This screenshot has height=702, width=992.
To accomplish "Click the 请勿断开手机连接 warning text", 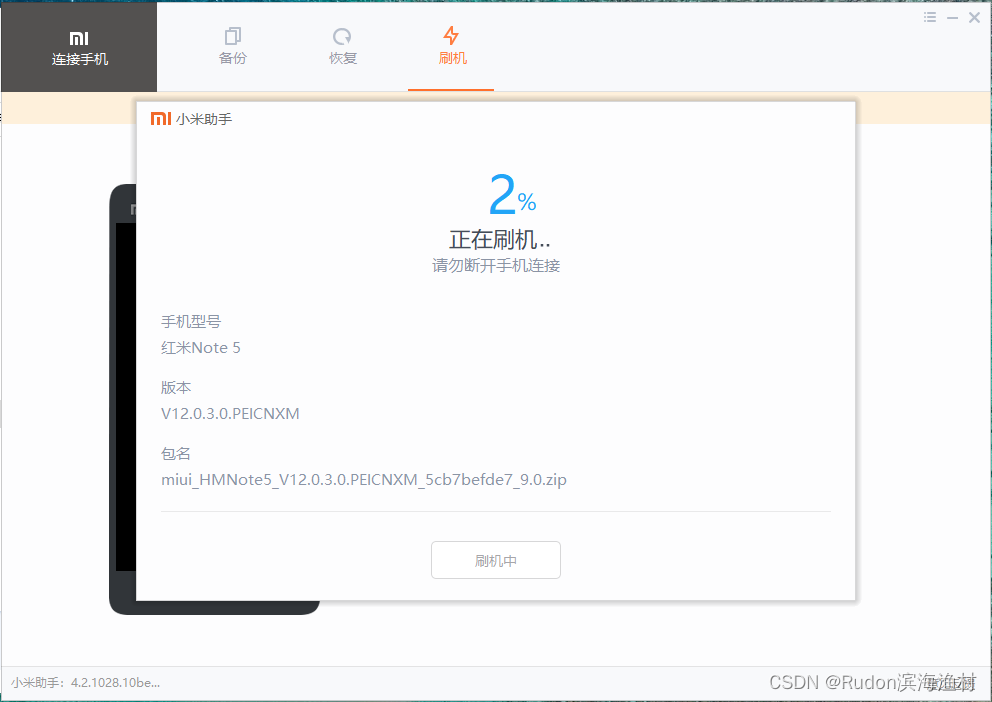I will tap(496, 266).
